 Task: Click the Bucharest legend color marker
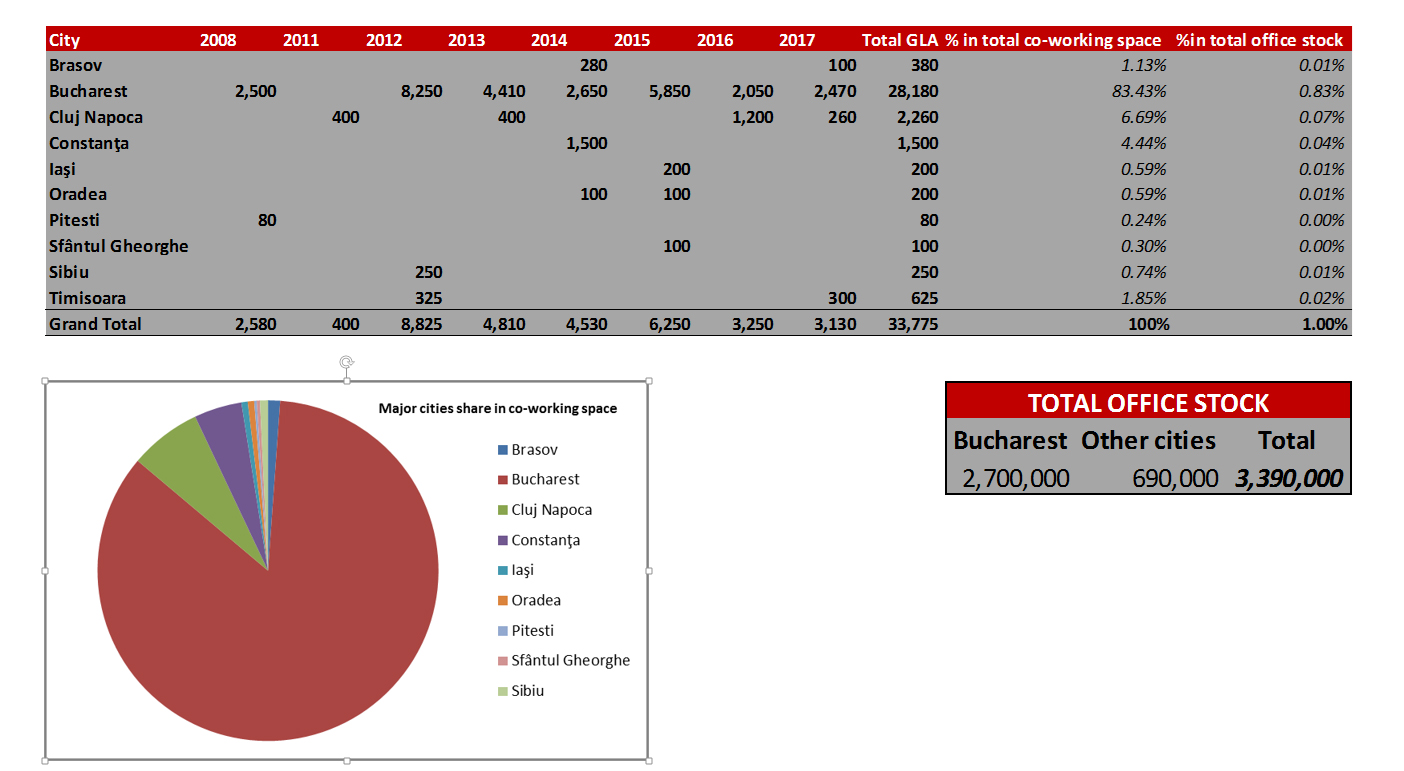coord(503,480)
